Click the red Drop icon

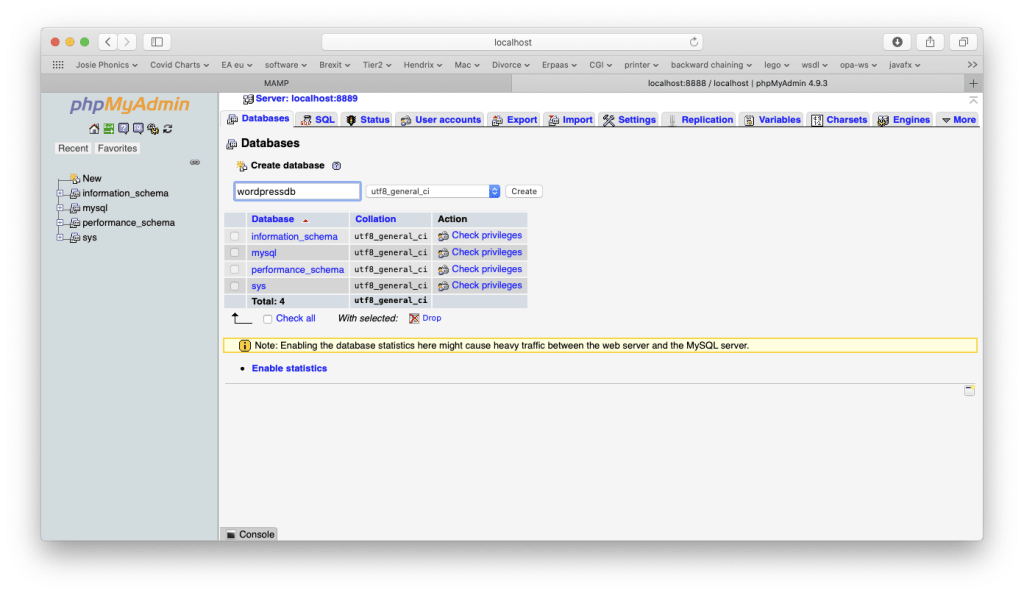[414, 318]
